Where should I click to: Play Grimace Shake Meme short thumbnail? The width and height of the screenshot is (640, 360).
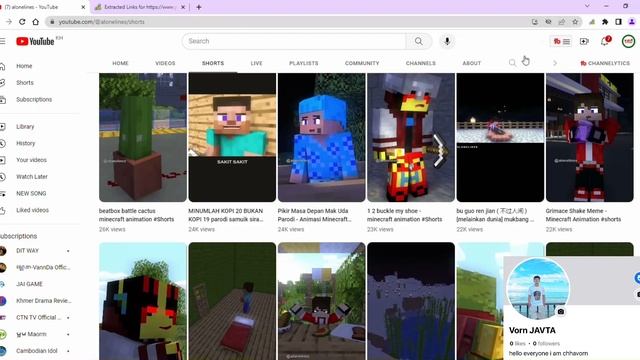point(590,137)
